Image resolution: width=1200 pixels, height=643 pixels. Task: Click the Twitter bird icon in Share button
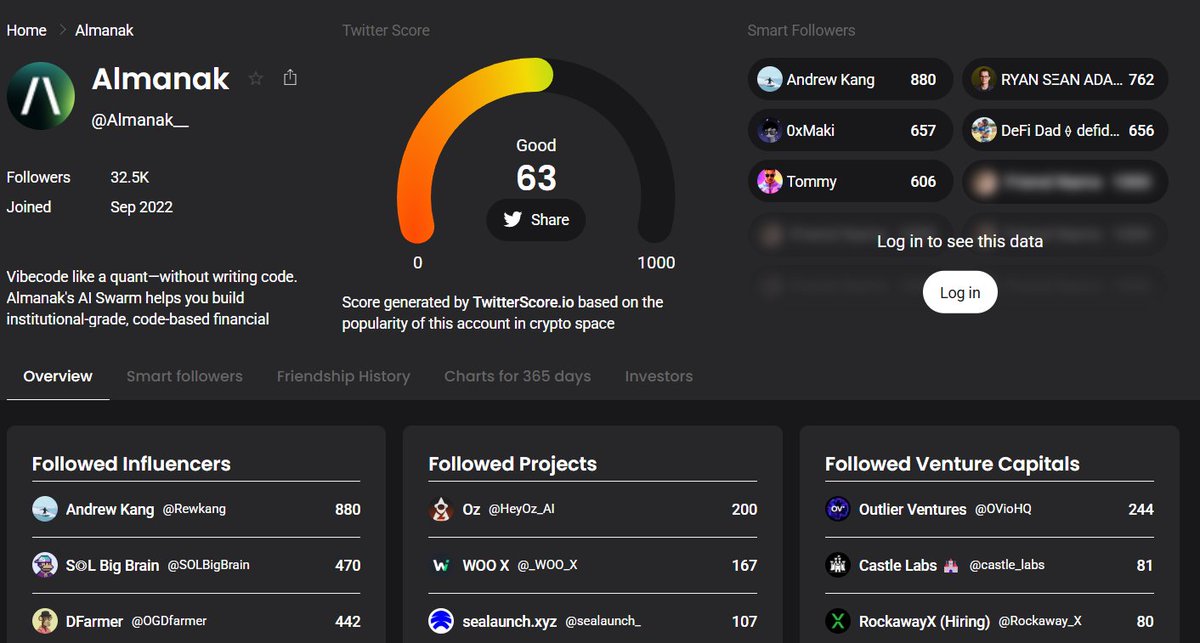[x=513, y=220]
